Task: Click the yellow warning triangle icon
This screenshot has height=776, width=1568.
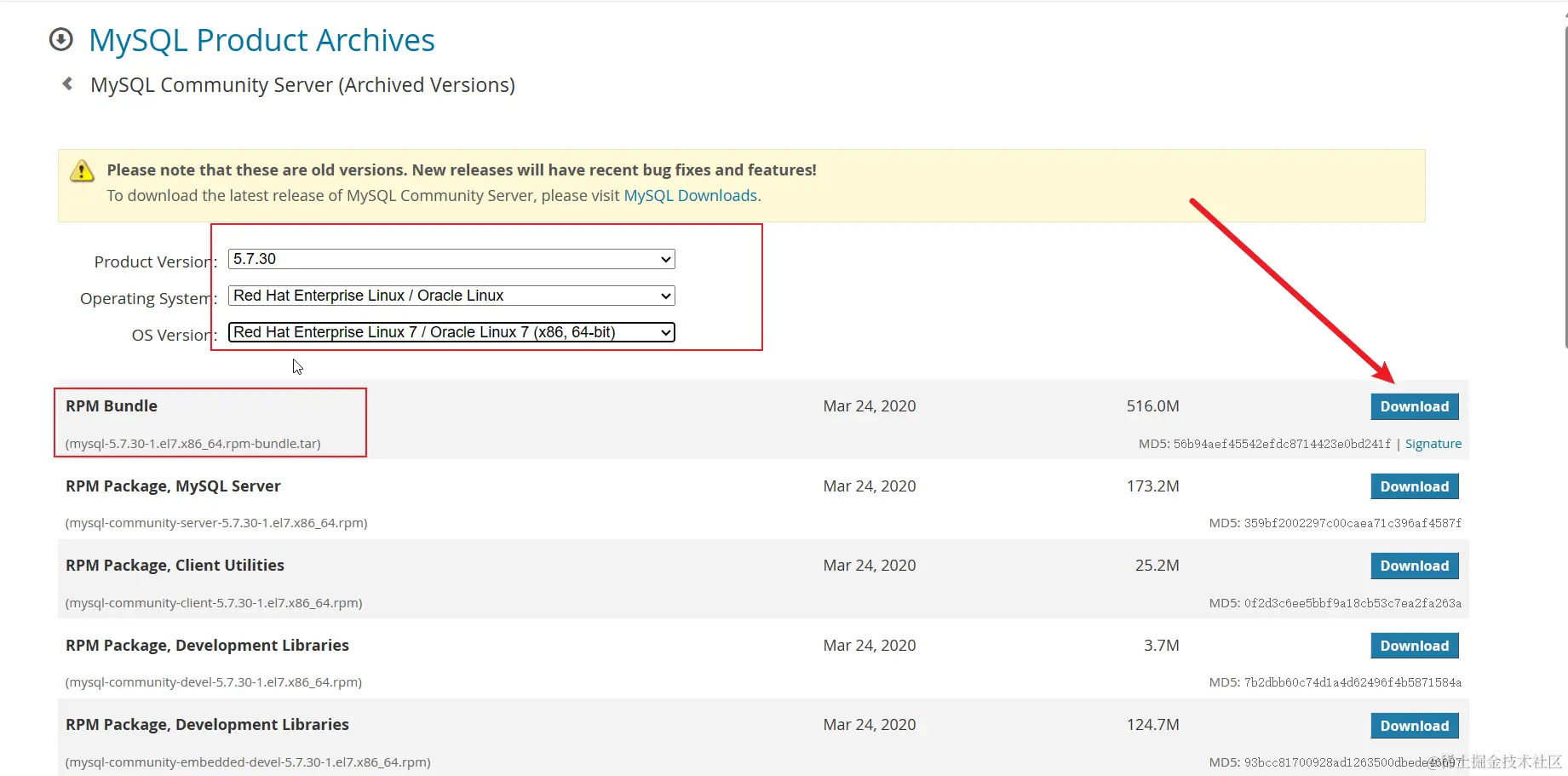Action: (82, 171)
